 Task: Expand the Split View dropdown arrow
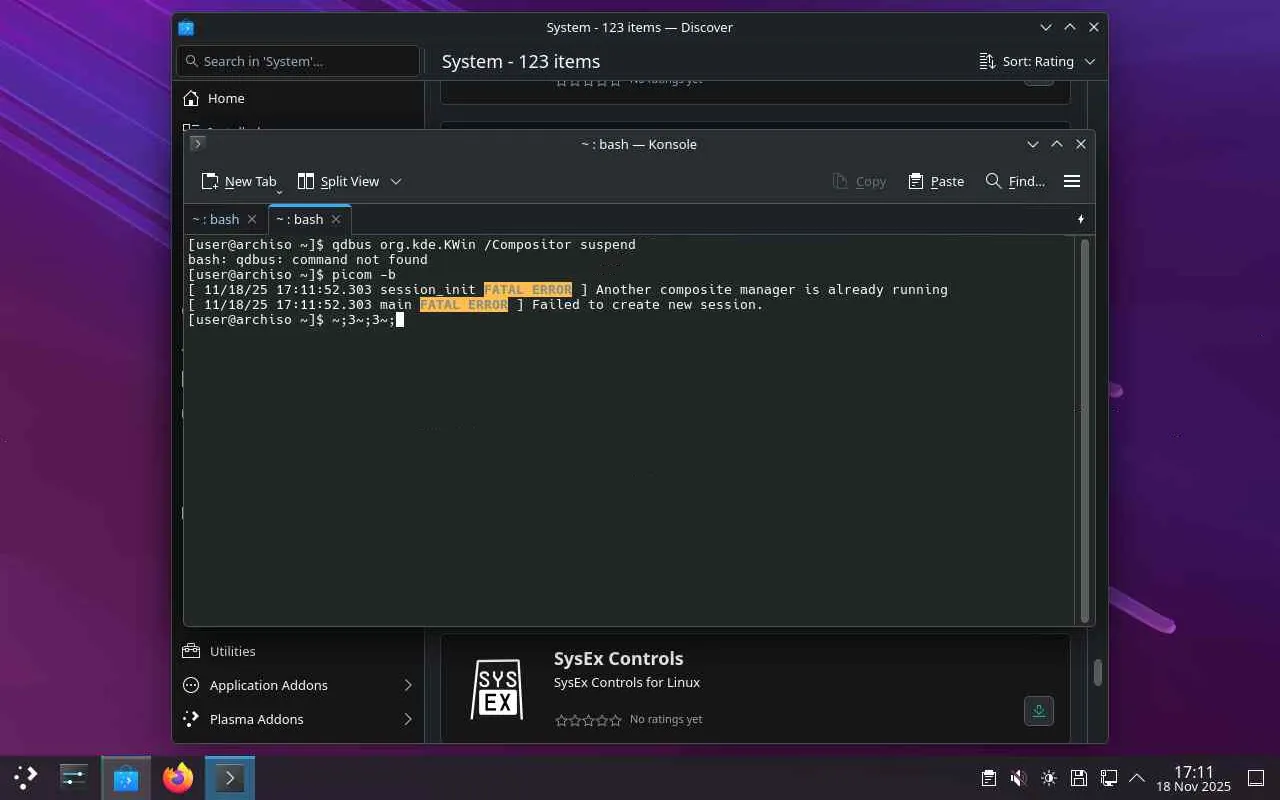tap(396, 181)
